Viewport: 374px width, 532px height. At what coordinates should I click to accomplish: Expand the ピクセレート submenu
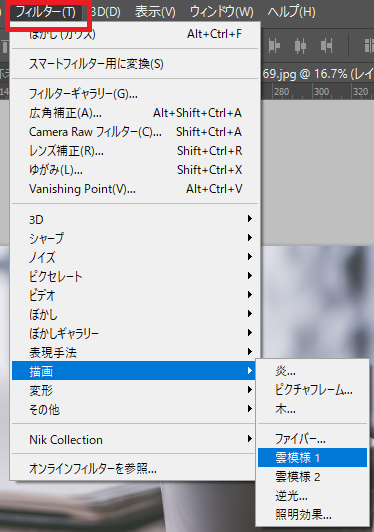(135, 276)
